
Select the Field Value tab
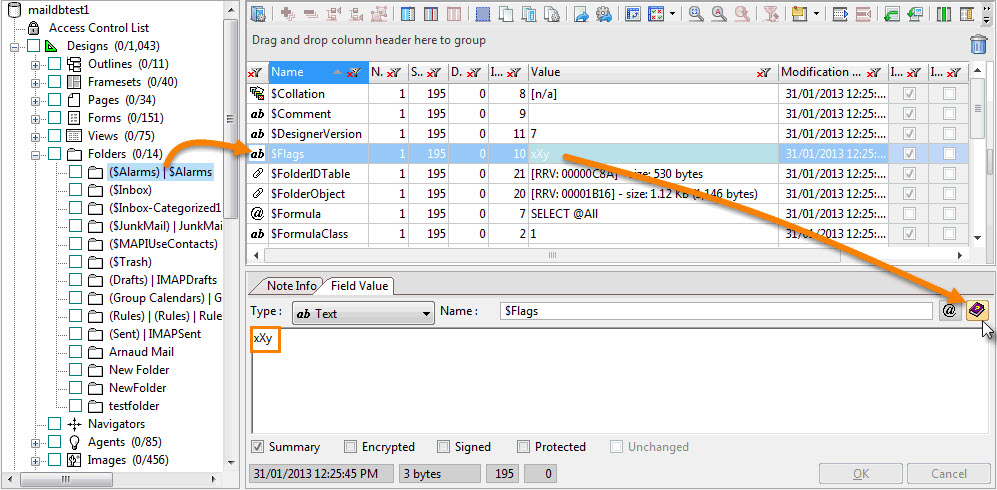click(354, 286)
